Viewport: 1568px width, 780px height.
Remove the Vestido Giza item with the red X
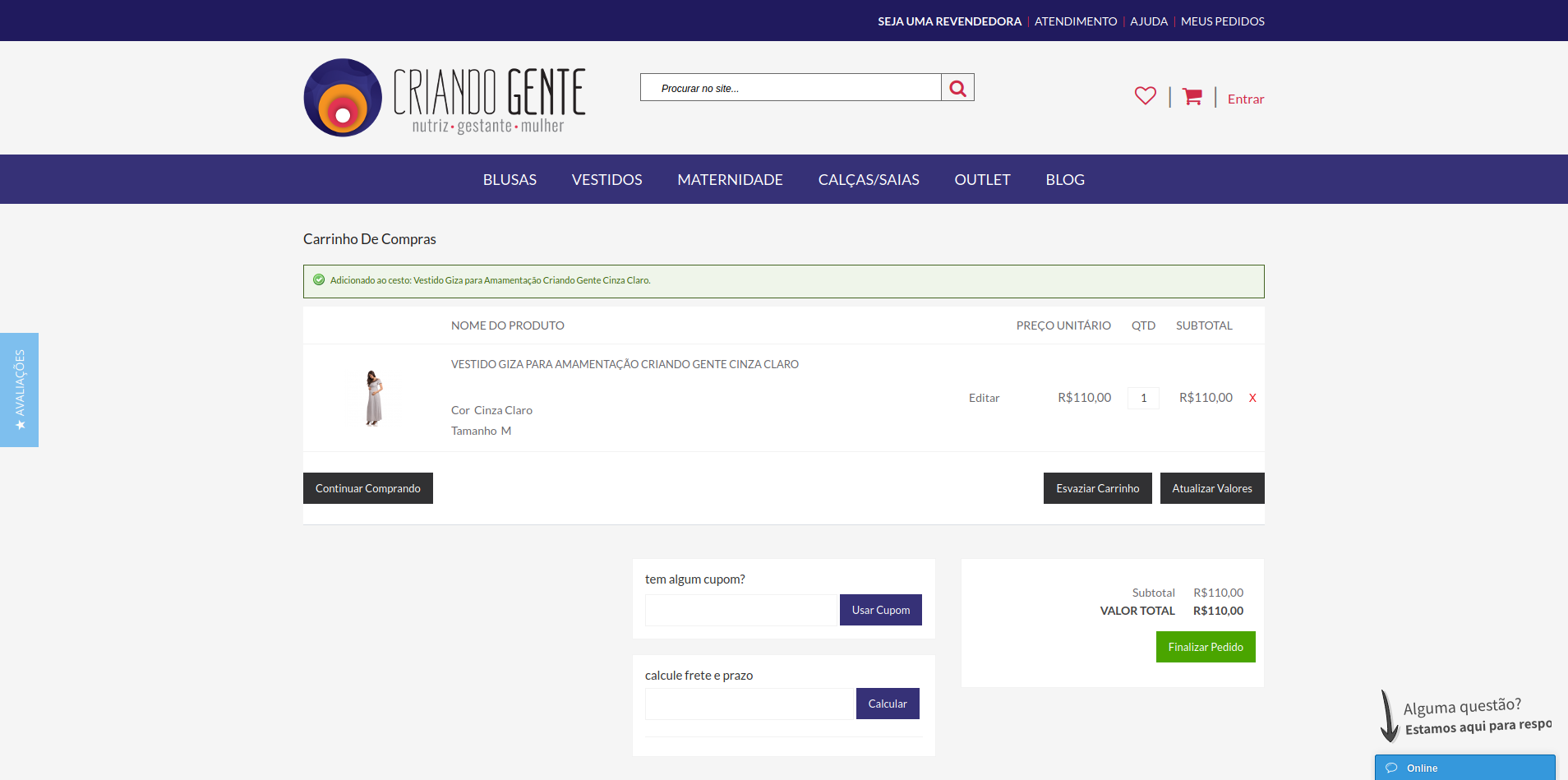tap(1252, 398)
